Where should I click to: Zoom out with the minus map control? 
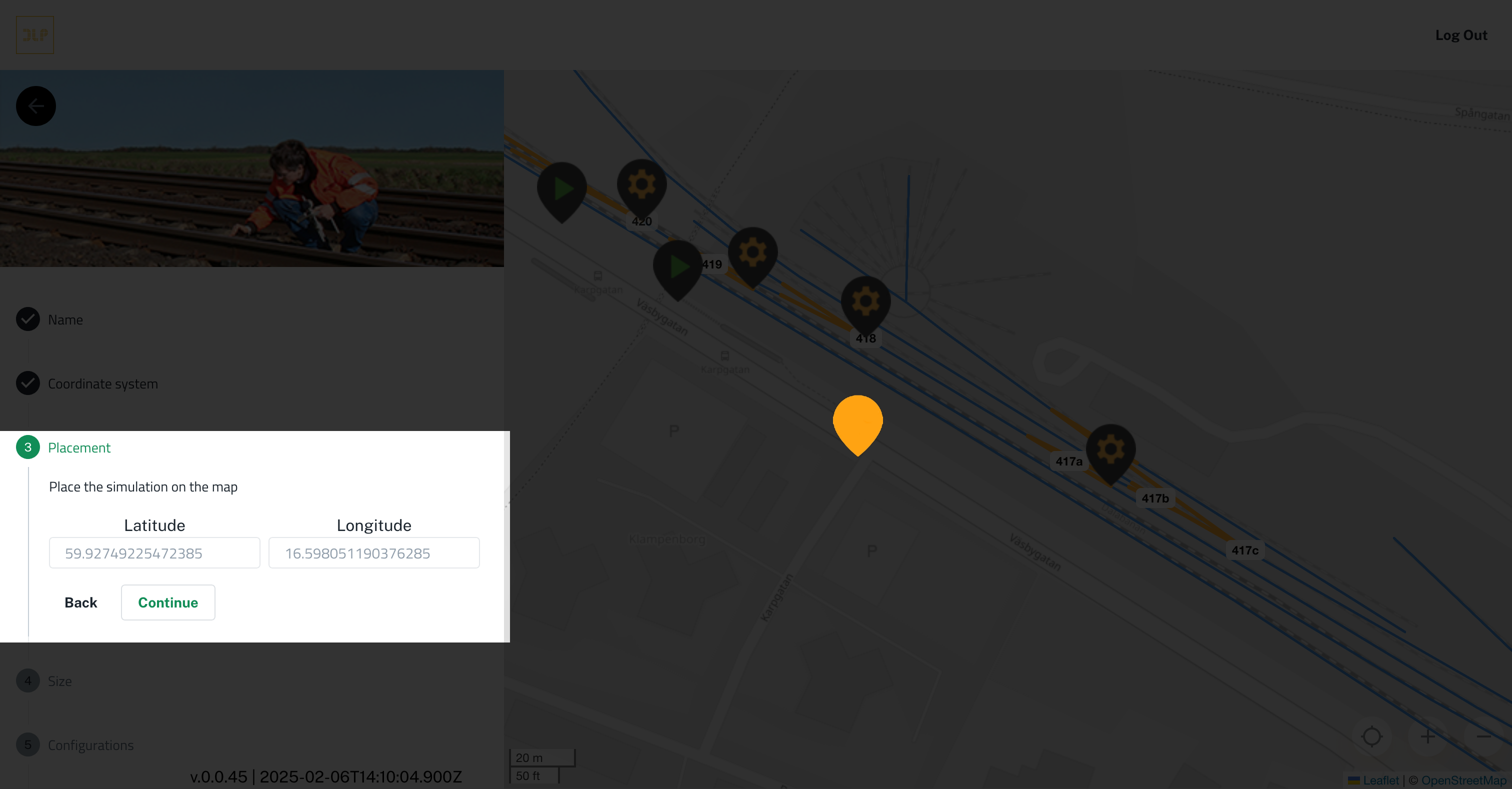coord(1483,735)
